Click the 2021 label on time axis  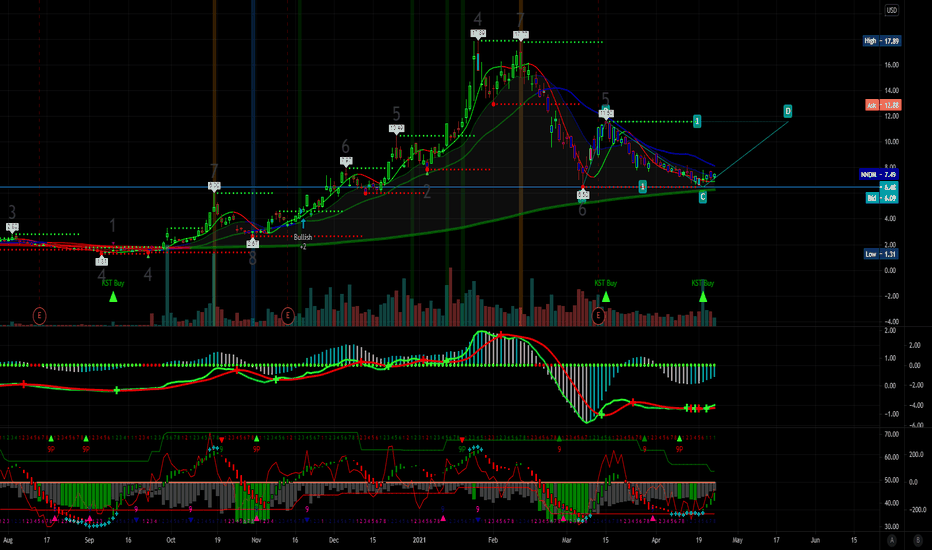[420, 540]
